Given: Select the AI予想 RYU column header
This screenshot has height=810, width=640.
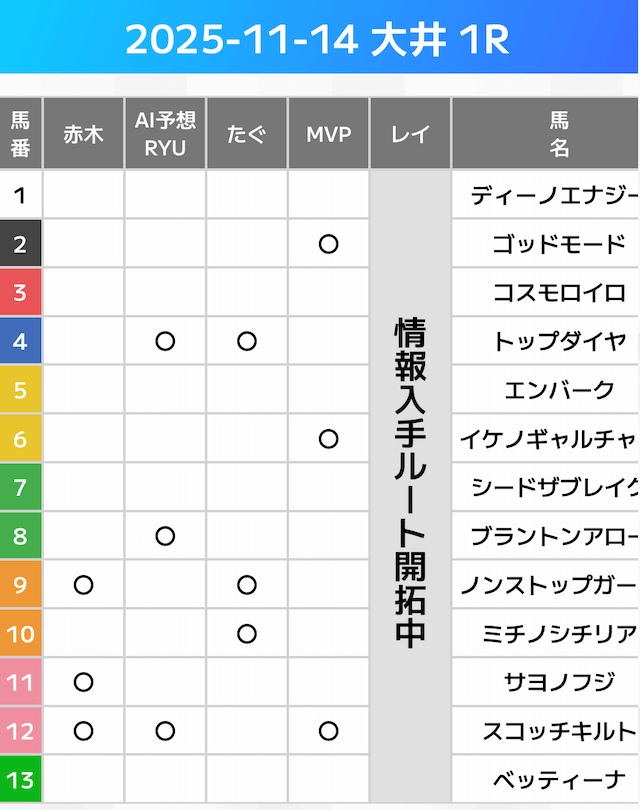Looking at the screenshot, I should [x=165, y=134].
